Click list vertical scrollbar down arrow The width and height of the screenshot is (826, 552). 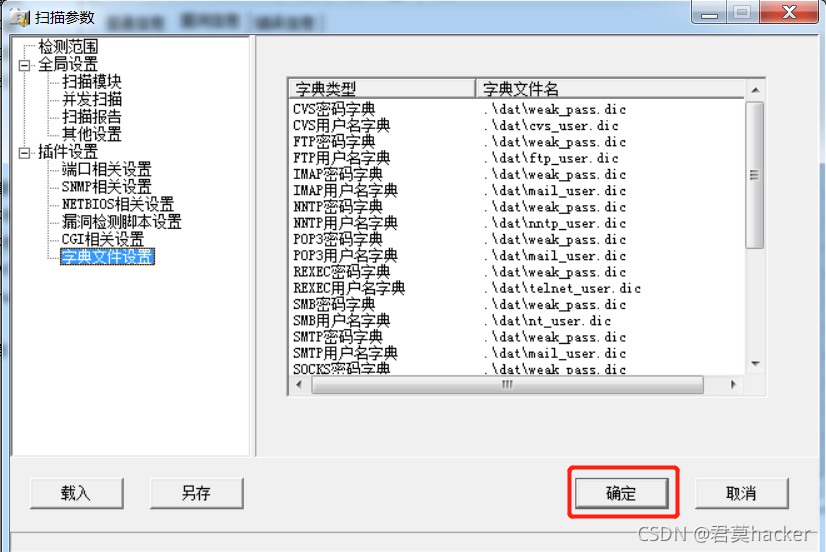pos(755,364)
